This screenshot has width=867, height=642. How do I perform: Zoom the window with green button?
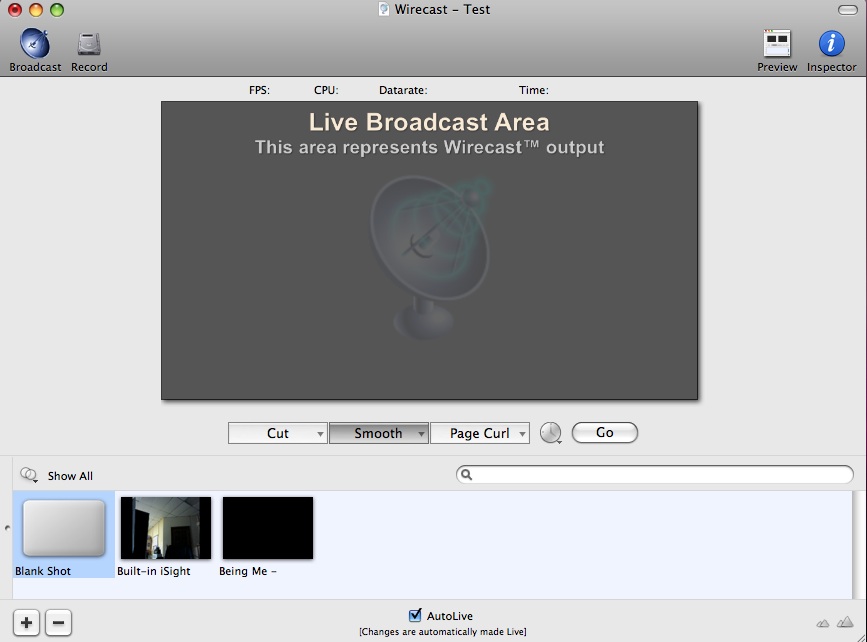pyautogui.click(x=57, y=10)
